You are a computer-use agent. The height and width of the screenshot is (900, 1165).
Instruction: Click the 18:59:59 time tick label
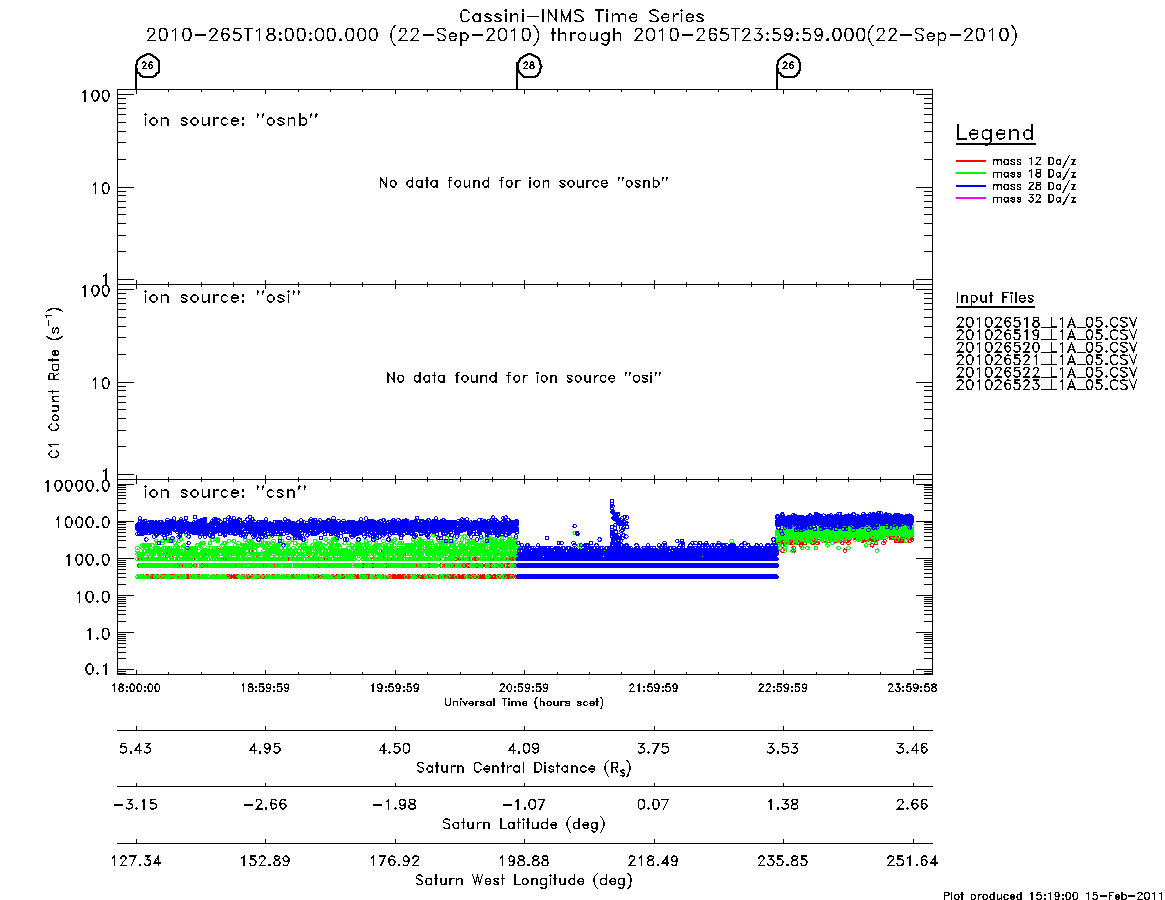point(265,688)
